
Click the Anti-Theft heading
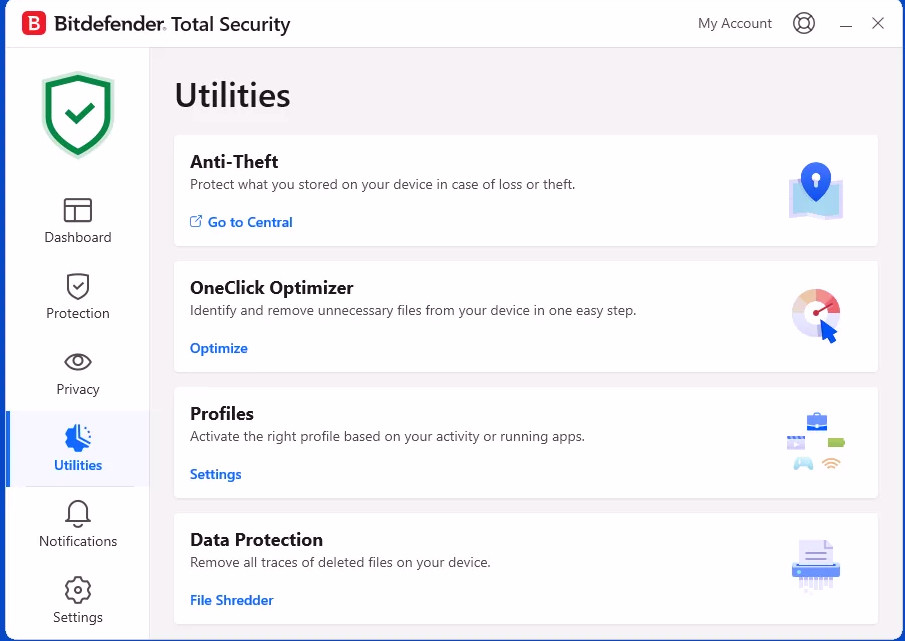point(234,162)
